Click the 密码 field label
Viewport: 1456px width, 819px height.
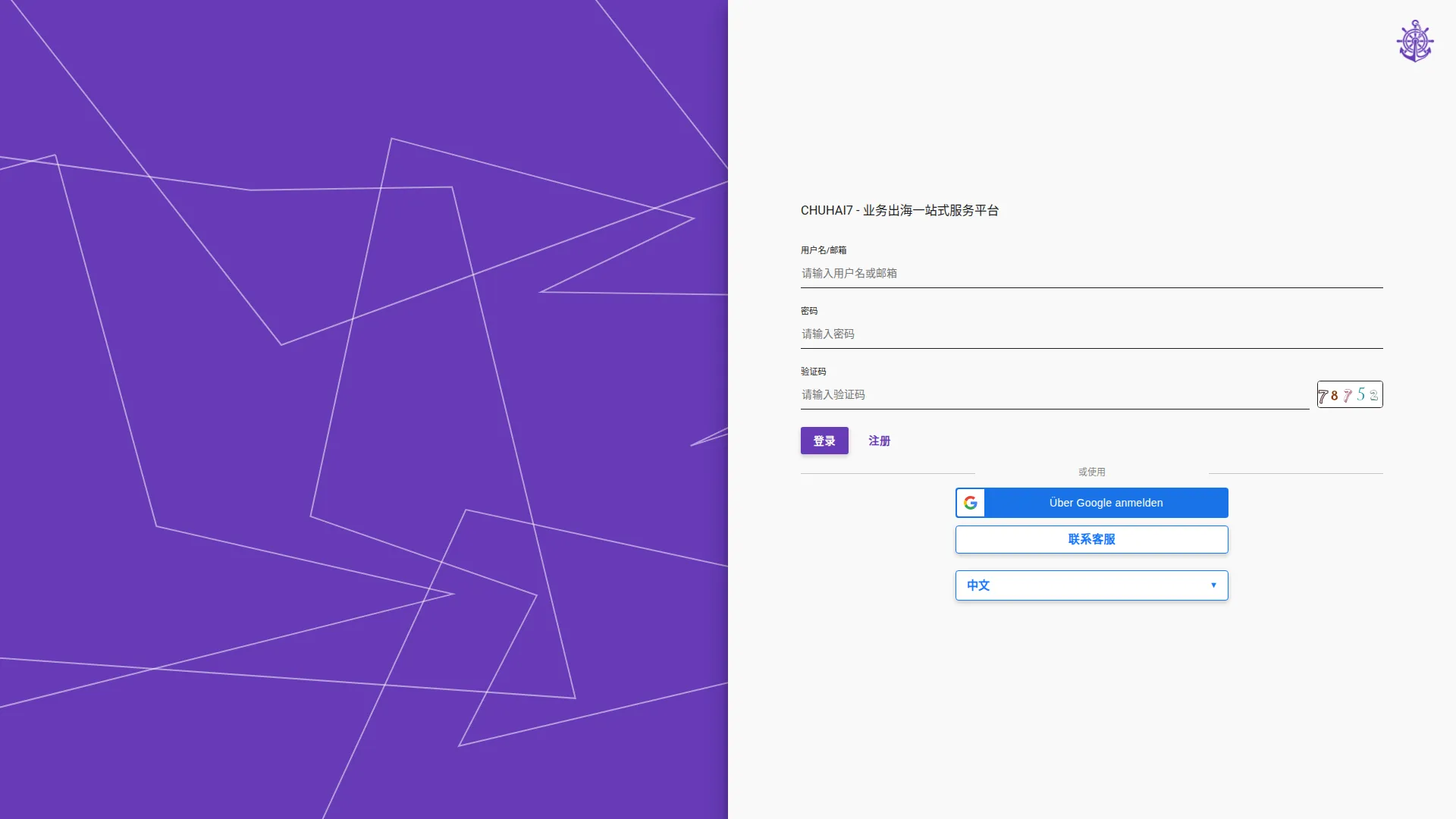pos(809,311)
